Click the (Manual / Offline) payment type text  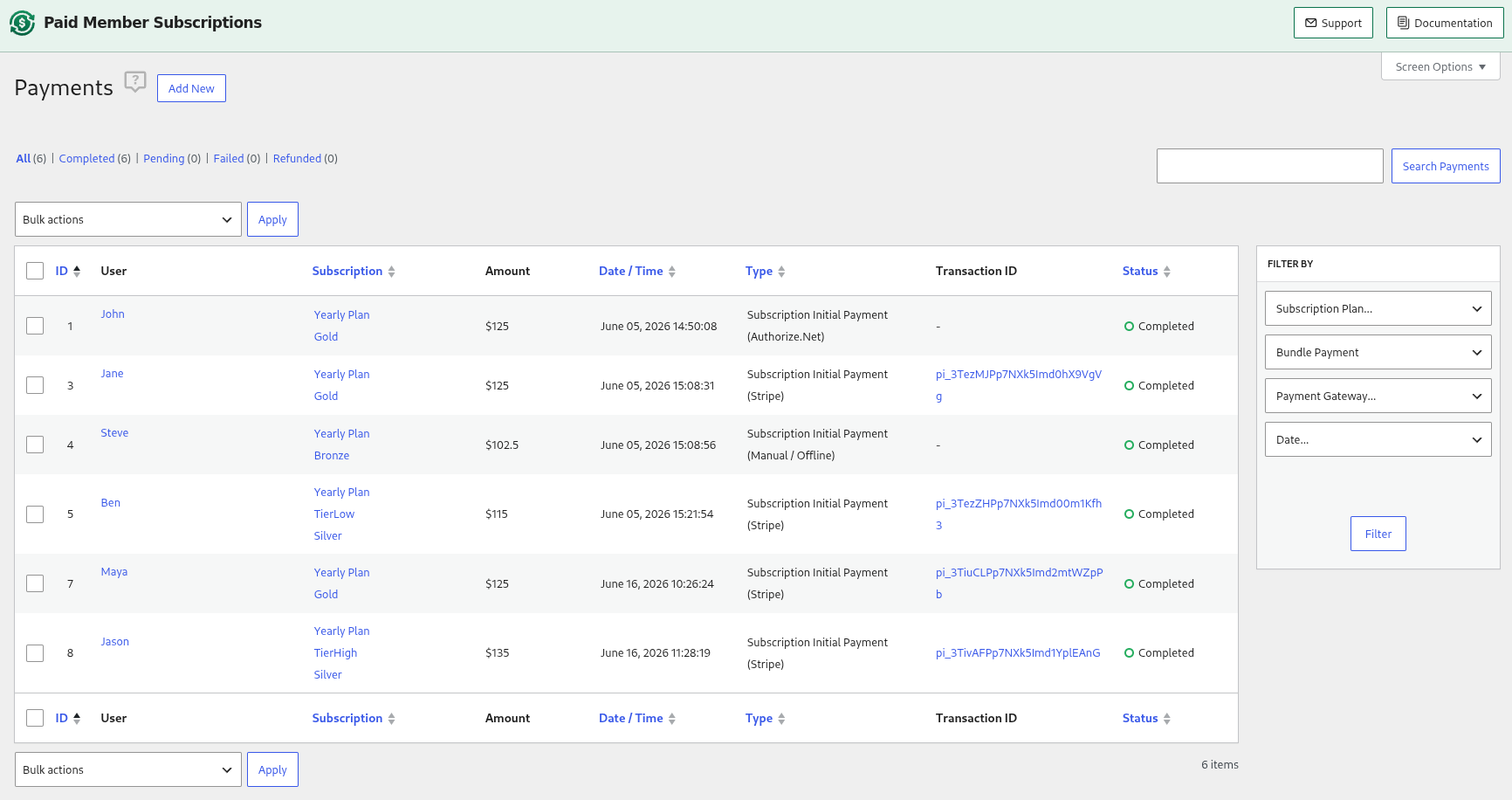(x=791, y=456)
